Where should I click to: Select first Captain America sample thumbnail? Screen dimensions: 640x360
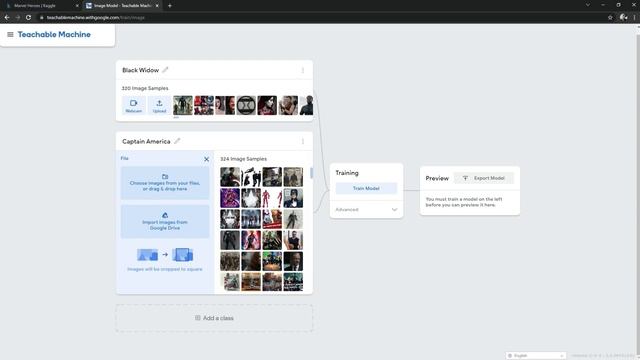click(230, 177)
